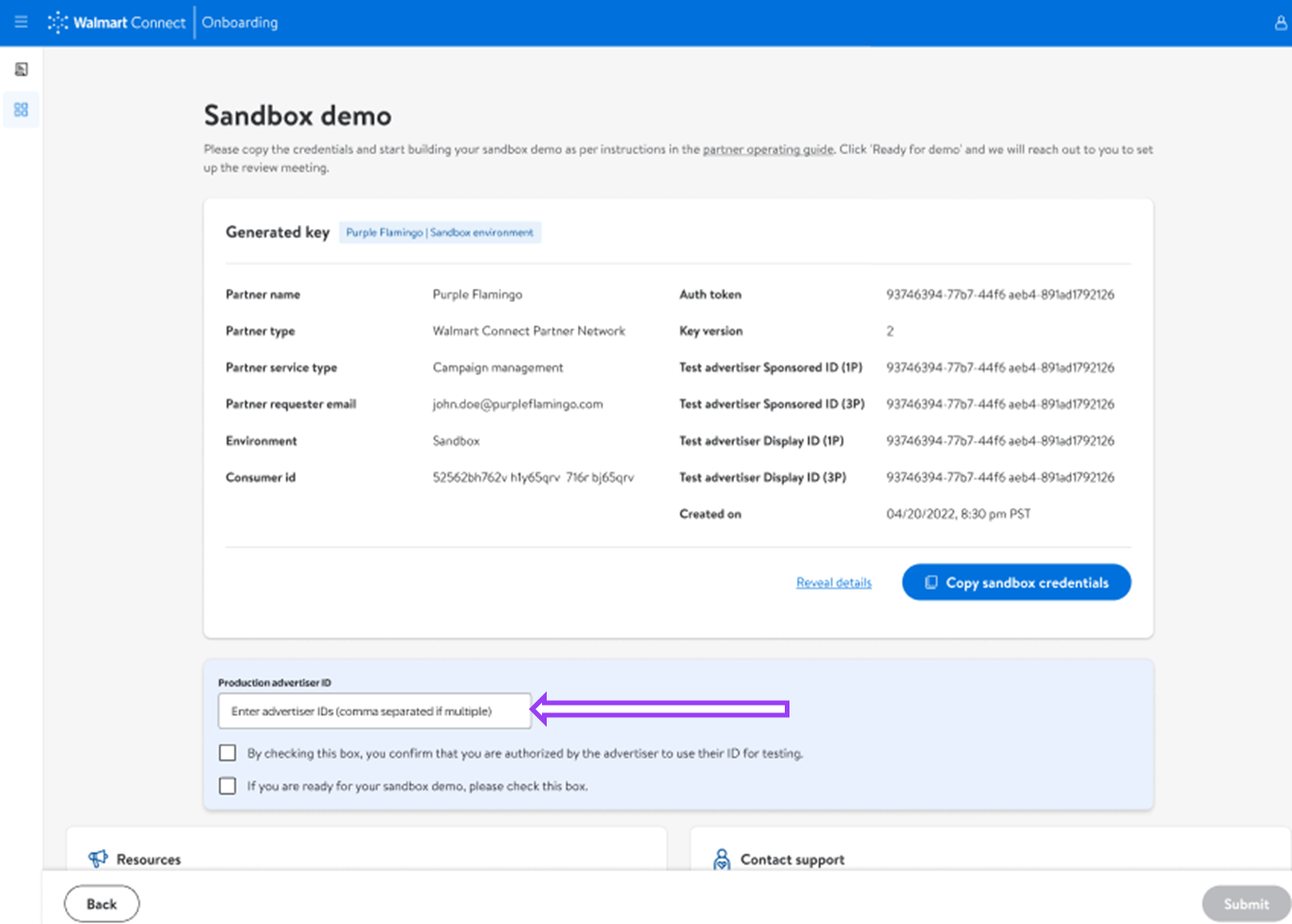Screen dimensions: 1292x924
Task: Select the Test advertiser Display ID (1P) value
Action: click(1000, 440)
